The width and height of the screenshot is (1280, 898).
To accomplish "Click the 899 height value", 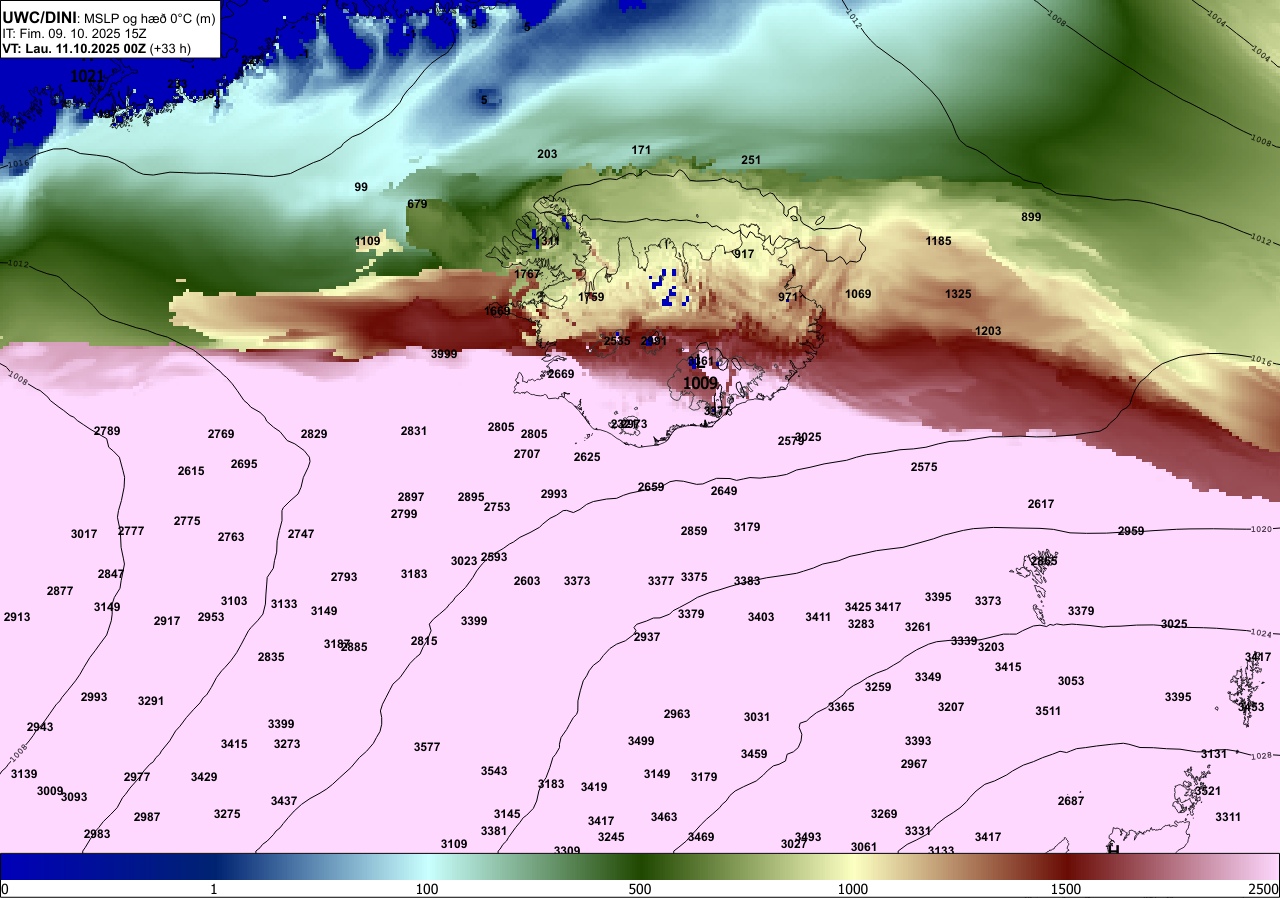I will pyautogui.click(x=1031, y=217).
